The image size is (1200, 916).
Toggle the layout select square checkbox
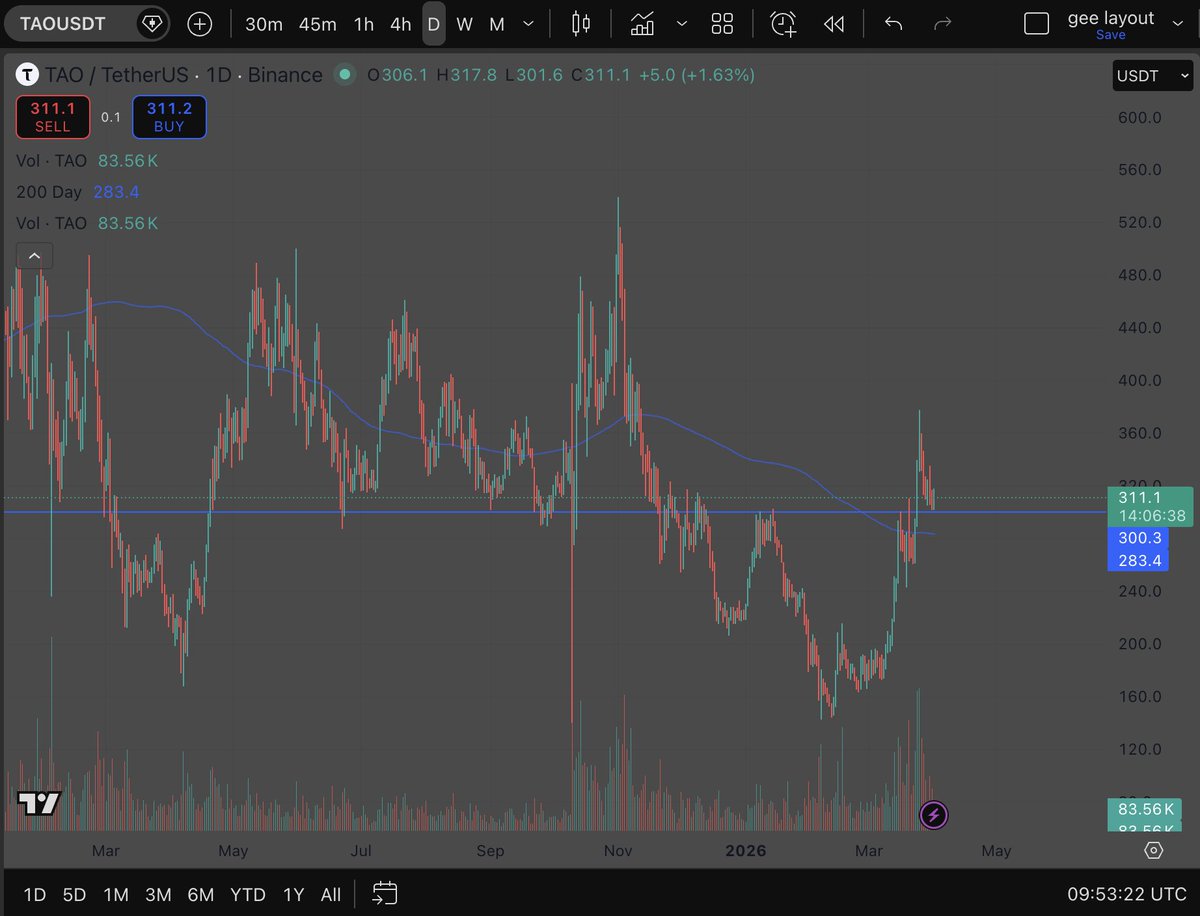click(x=1037, y=24)
